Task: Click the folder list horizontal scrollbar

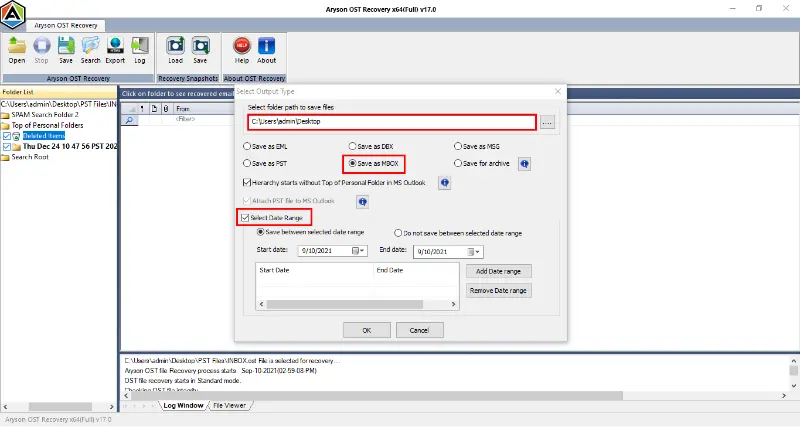Action: tap(60, 407)
